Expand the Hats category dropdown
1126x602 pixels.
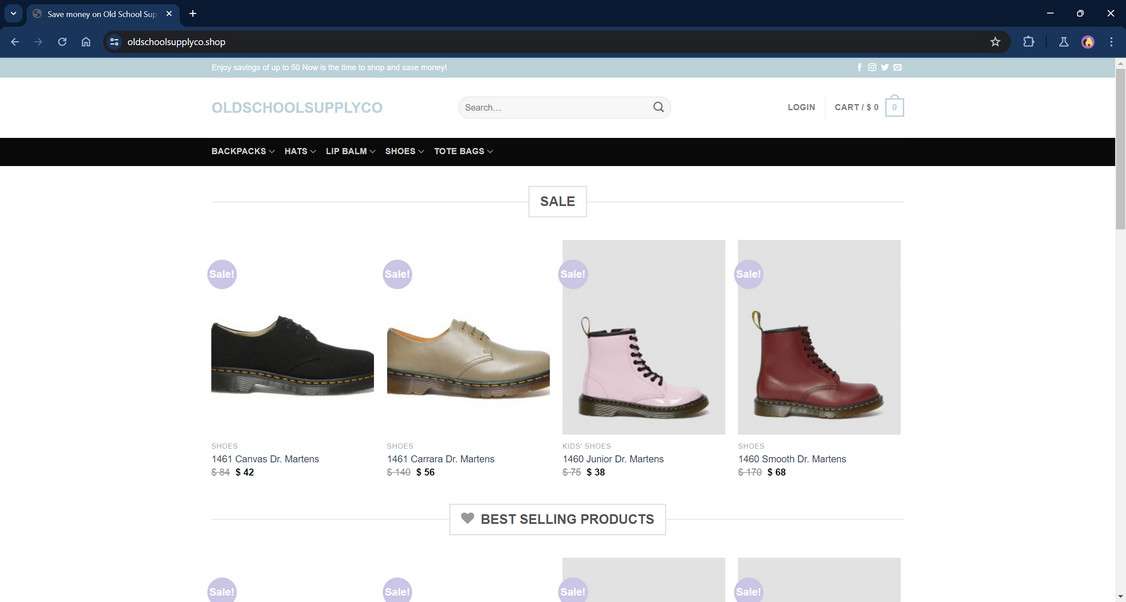click(300, 152)
